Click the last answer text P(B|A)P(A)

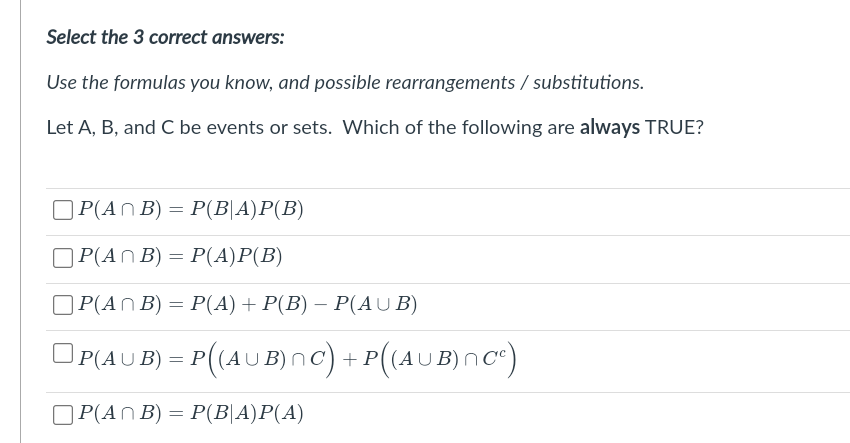[x=247, y=413]
